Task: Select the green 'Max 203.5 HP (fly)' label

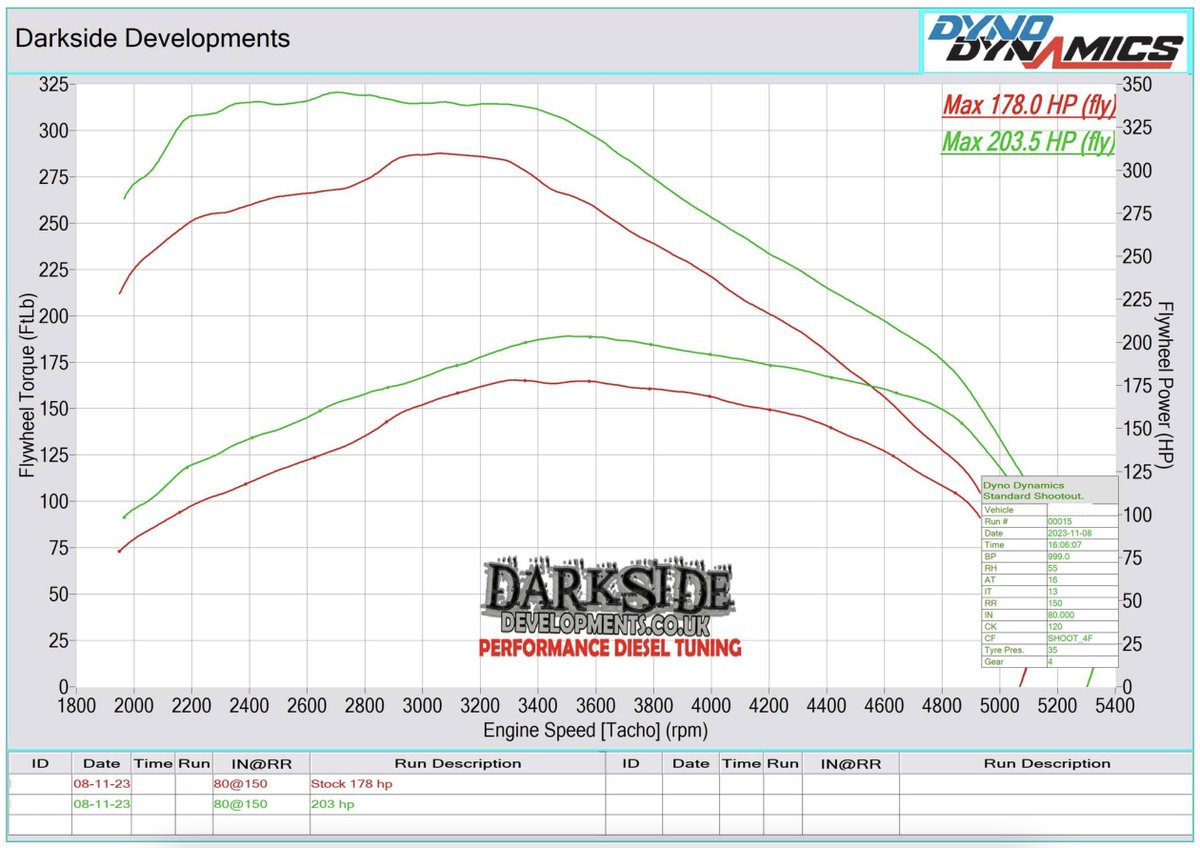Action: point(1029,142)
